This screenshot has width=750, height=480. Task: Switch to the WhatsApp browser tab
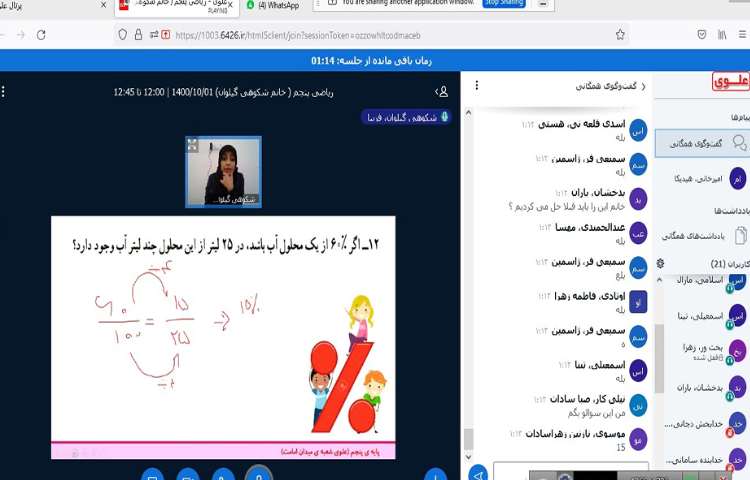(x=273, y=6)
